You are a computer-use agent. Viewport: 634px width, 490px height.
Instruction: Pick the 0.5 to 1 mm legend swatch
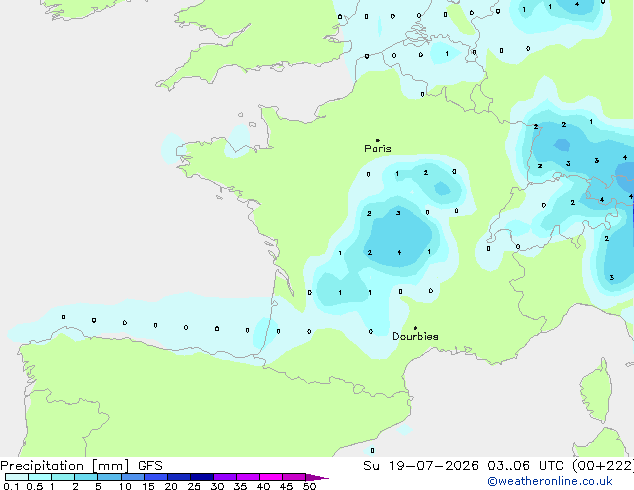click(40, 477)
